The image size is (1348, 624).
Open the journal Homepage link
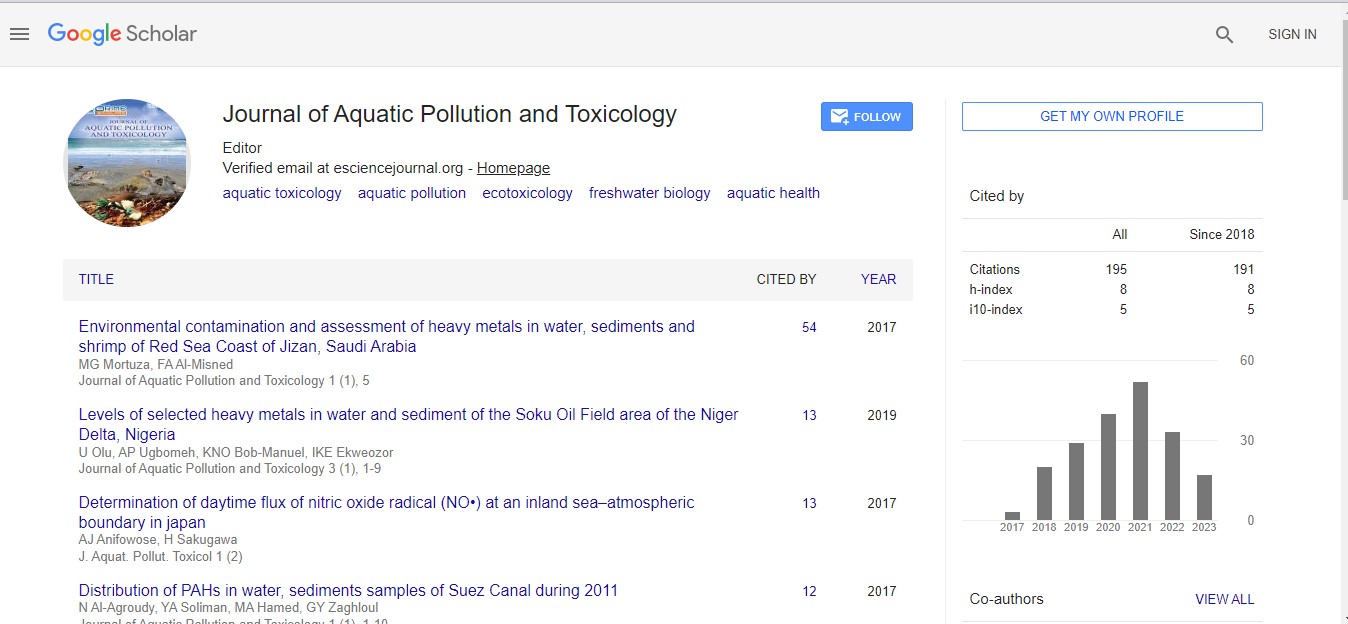[x=513, y=168]
